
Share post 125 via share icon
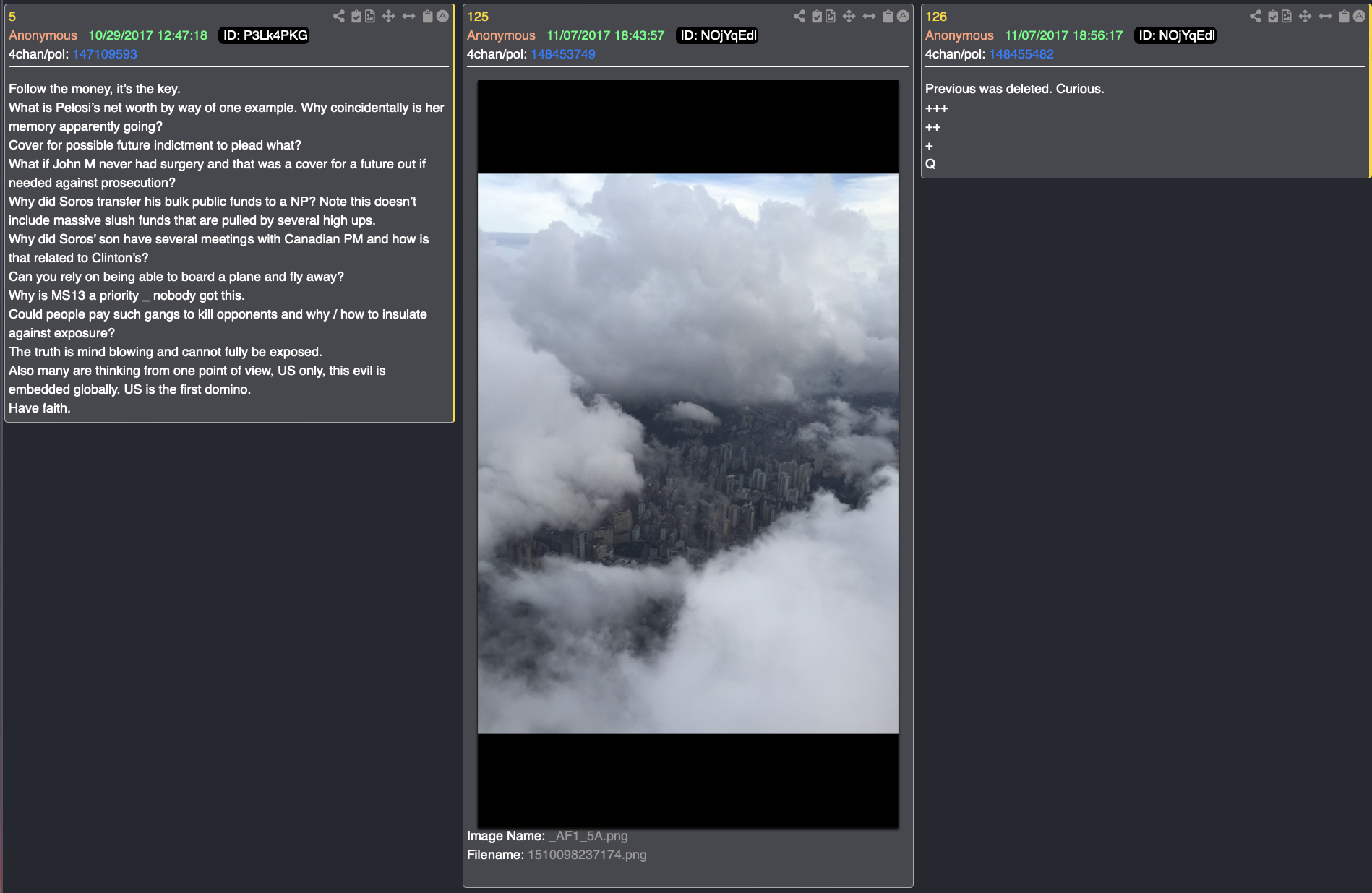(799, 16)
